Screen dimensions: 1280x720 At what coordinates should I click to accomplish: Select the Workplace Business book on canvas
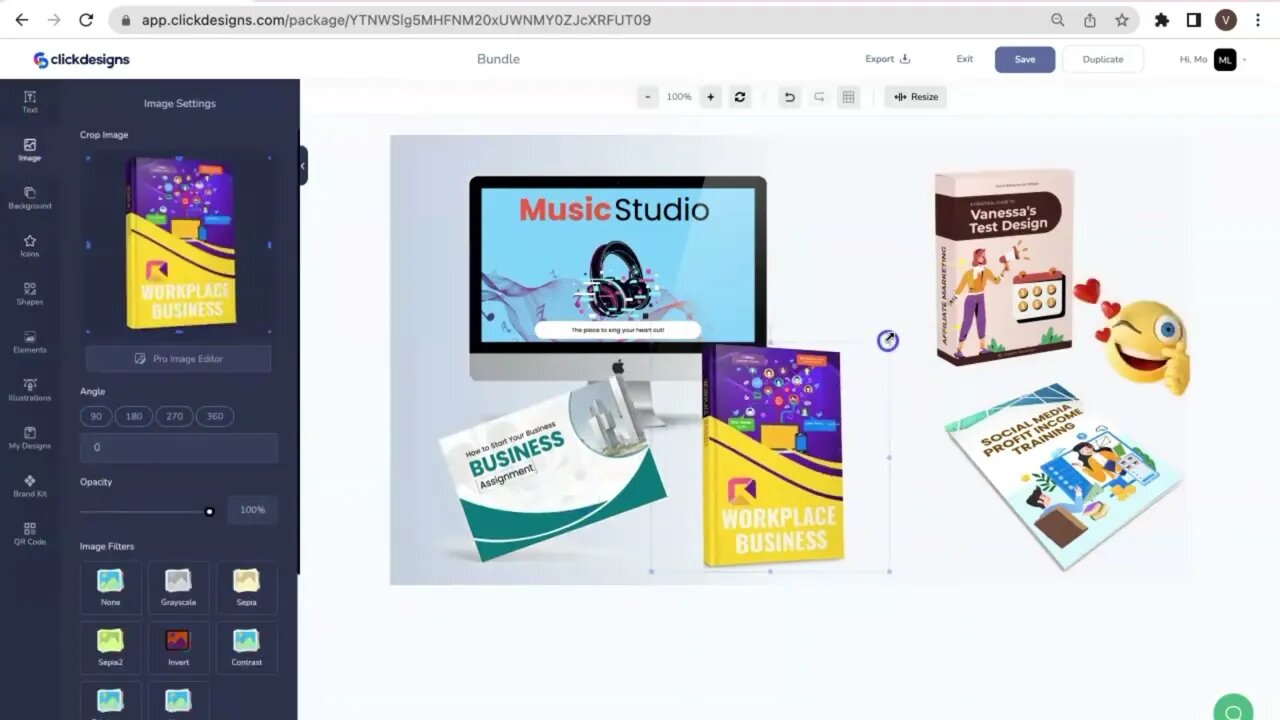click(x=772, y=456)
